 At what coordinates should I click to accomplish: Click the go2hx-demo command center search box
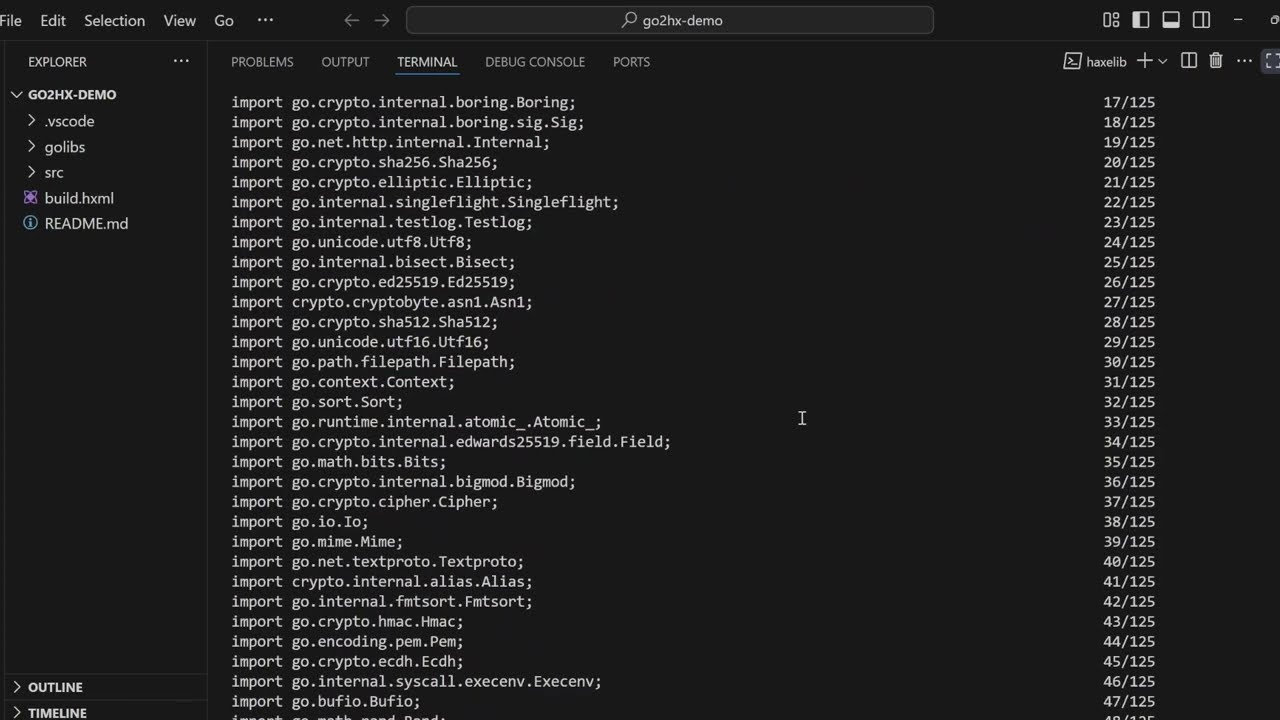tap(670, 20)
